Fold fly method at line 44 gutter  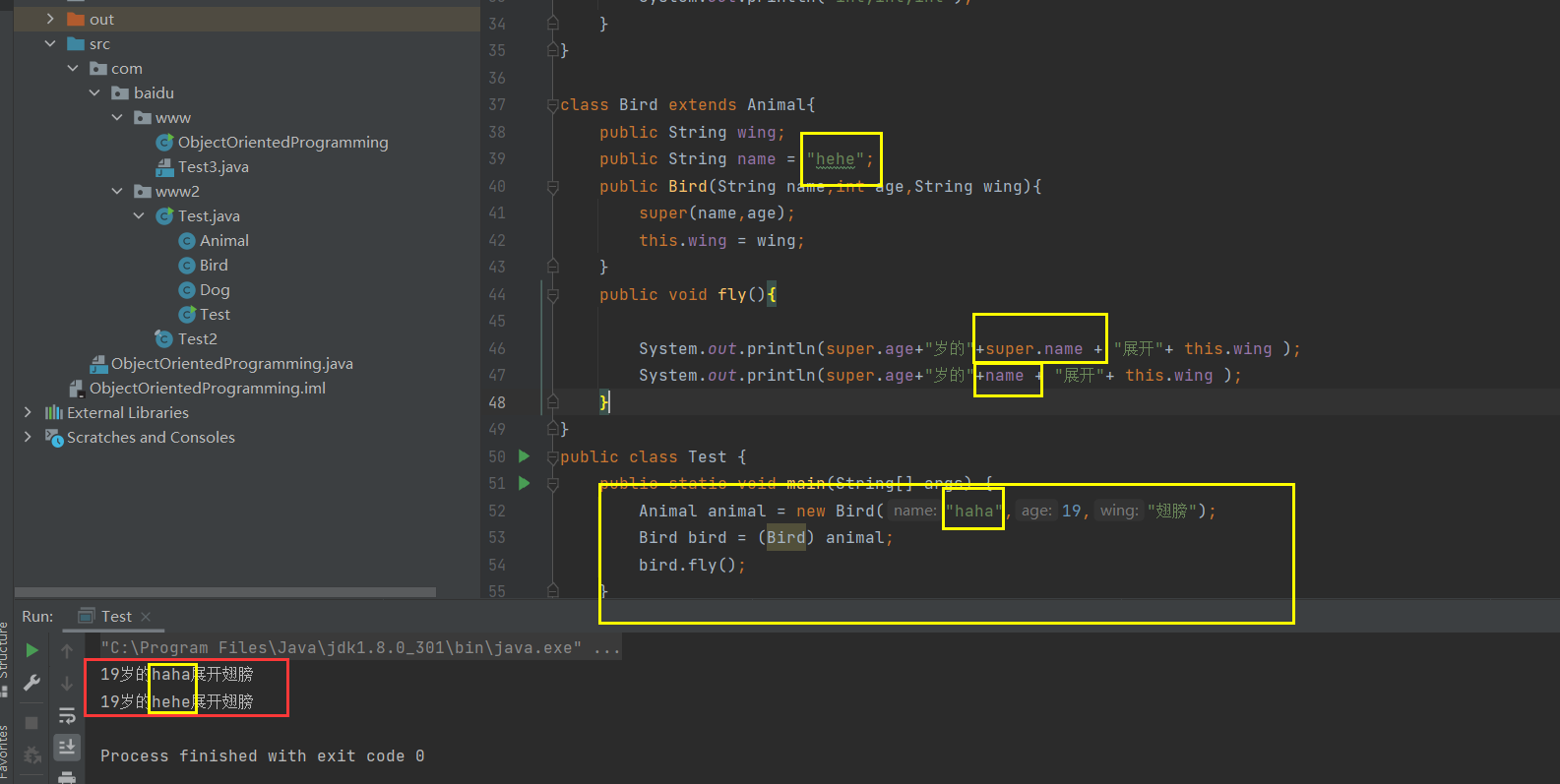pyautogui.click(x=553, y=294)
